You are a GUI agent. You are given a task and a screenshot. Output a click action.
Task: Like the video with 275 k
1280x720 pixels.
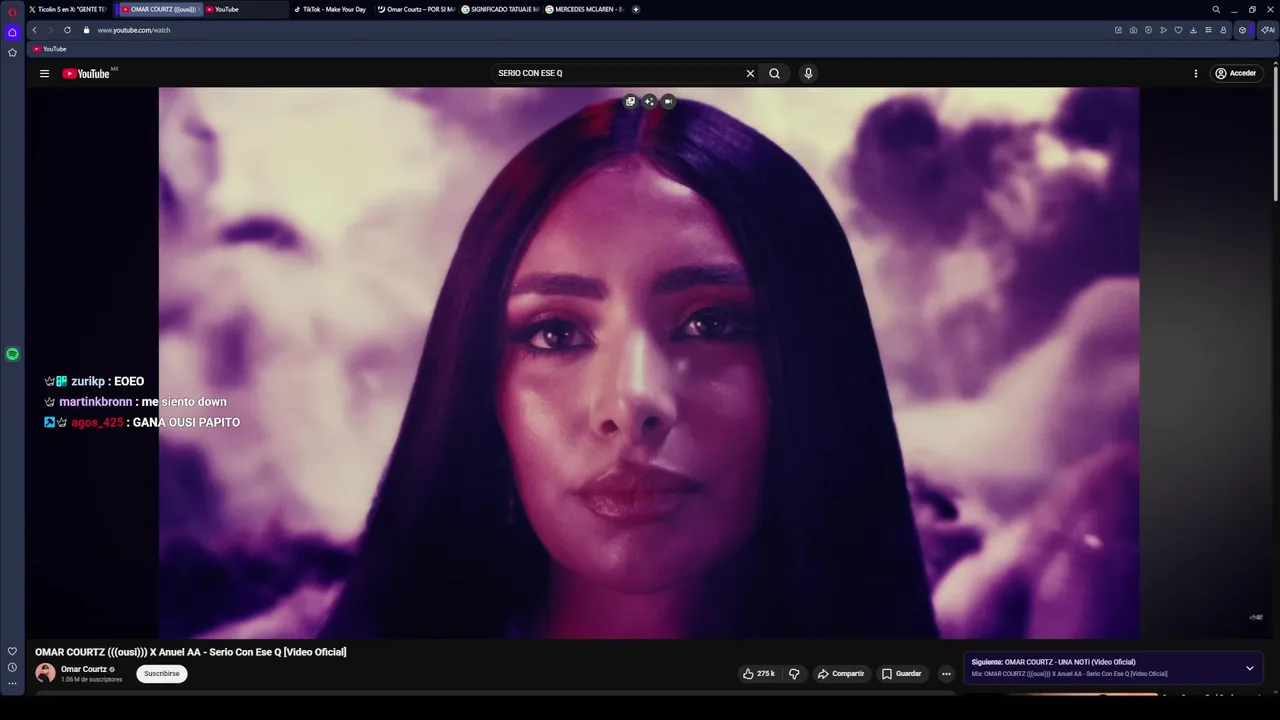click(759, 674)
